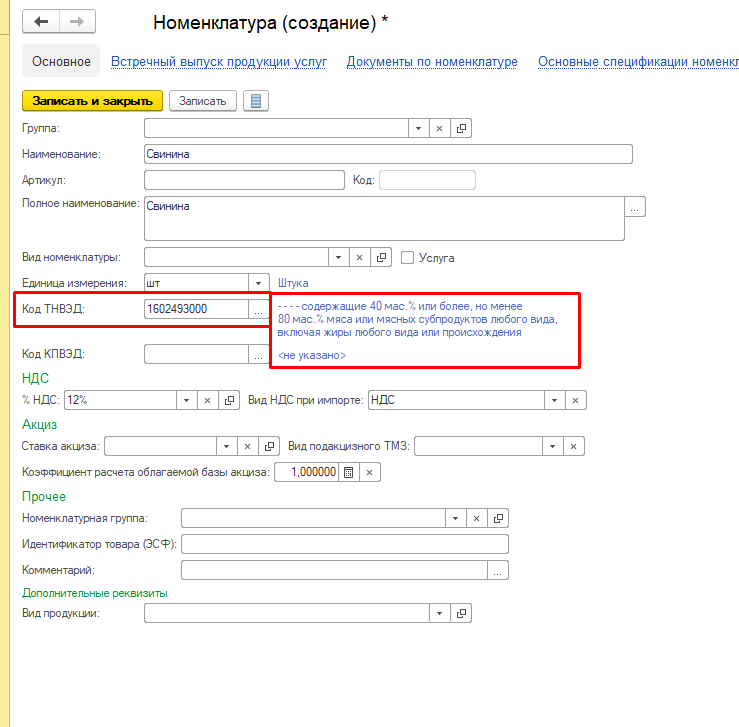Open Номенклатурная группа item form

point(498,518)
